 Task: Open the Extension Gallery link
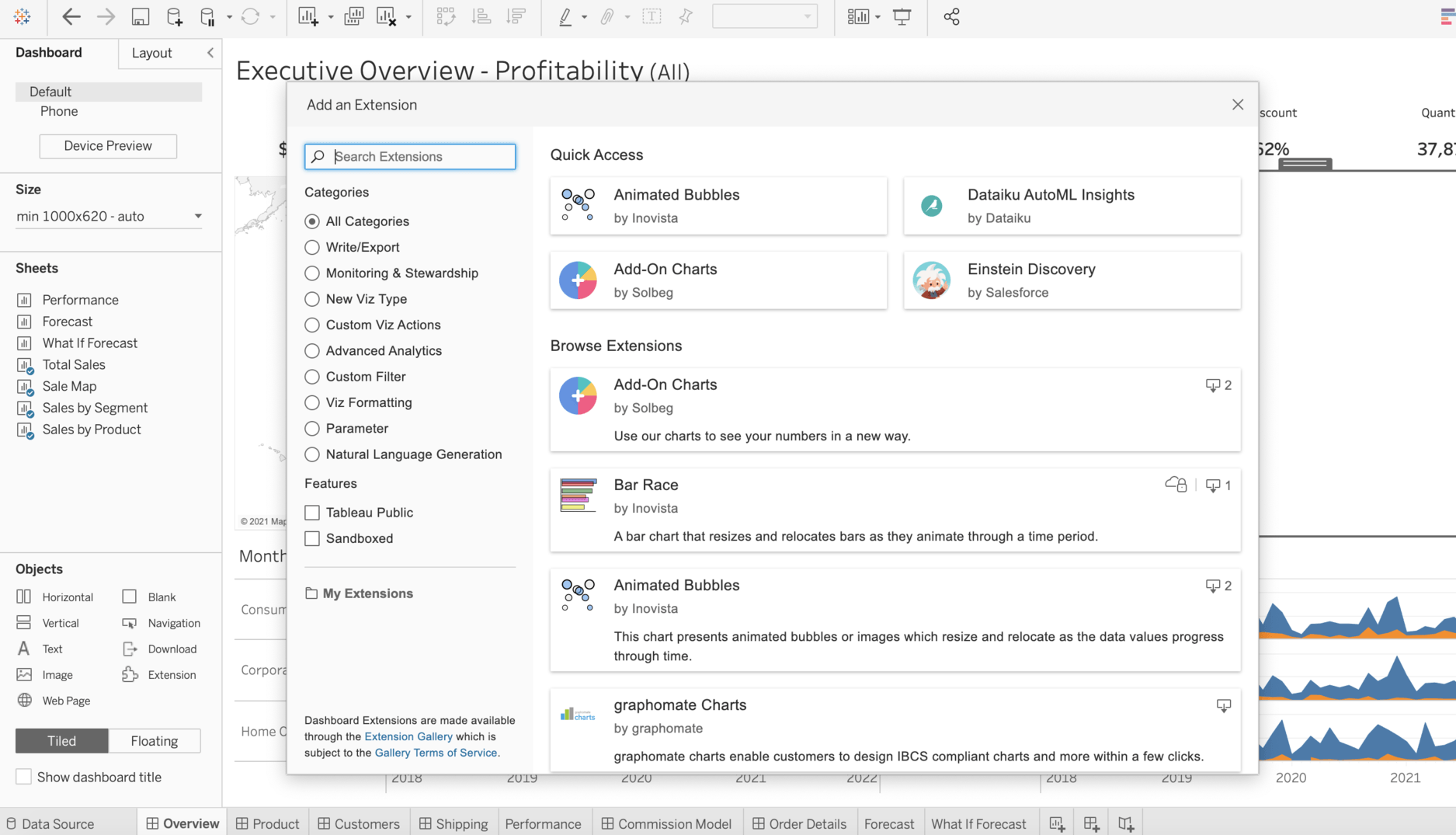[x=408, y=736]
